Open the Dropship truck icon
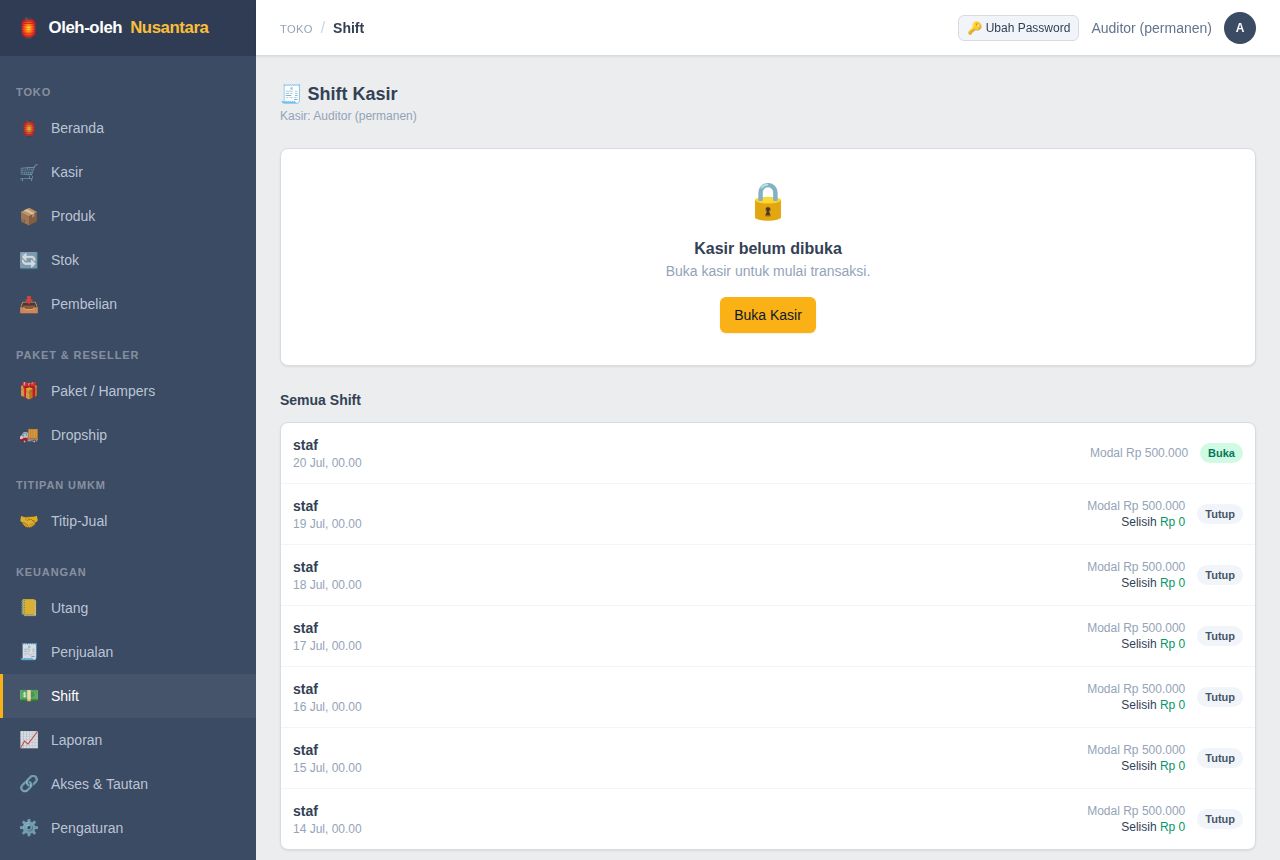Screen dimensions: 1280x860 (x=29, y=435)
